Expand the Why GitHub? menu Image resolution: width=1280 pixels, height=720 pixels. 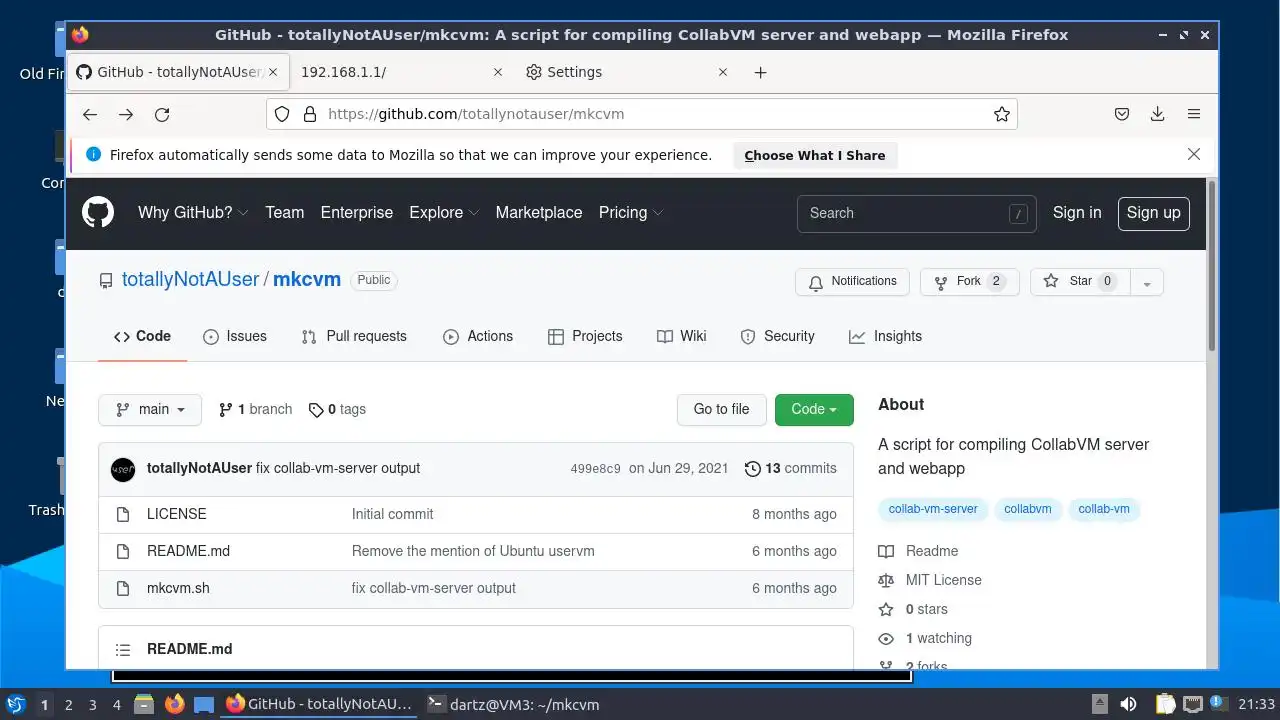(x=193, y=212)
